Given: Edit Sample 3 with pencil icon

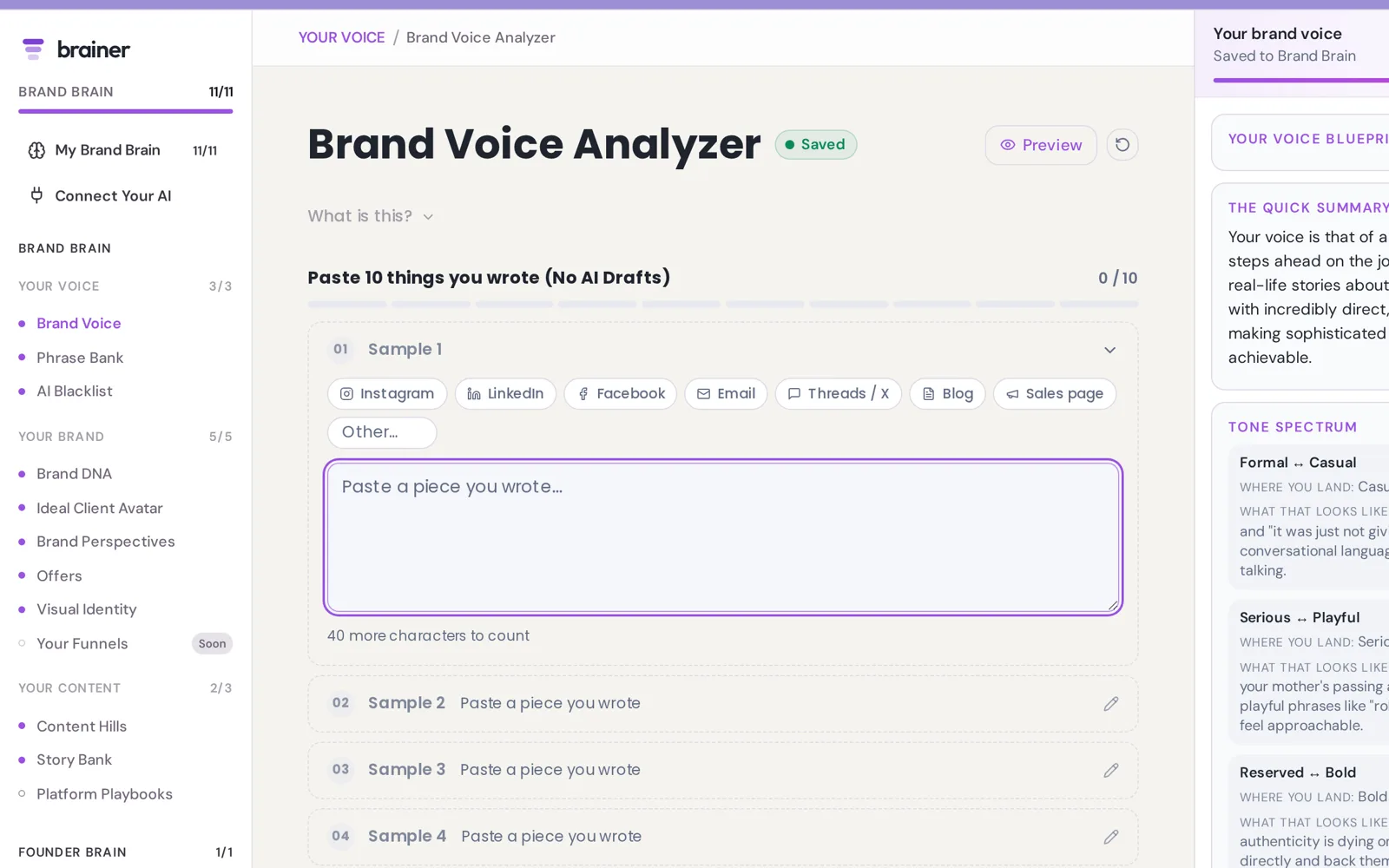Looking at the screenshot, I should [x=1111, y=771].
